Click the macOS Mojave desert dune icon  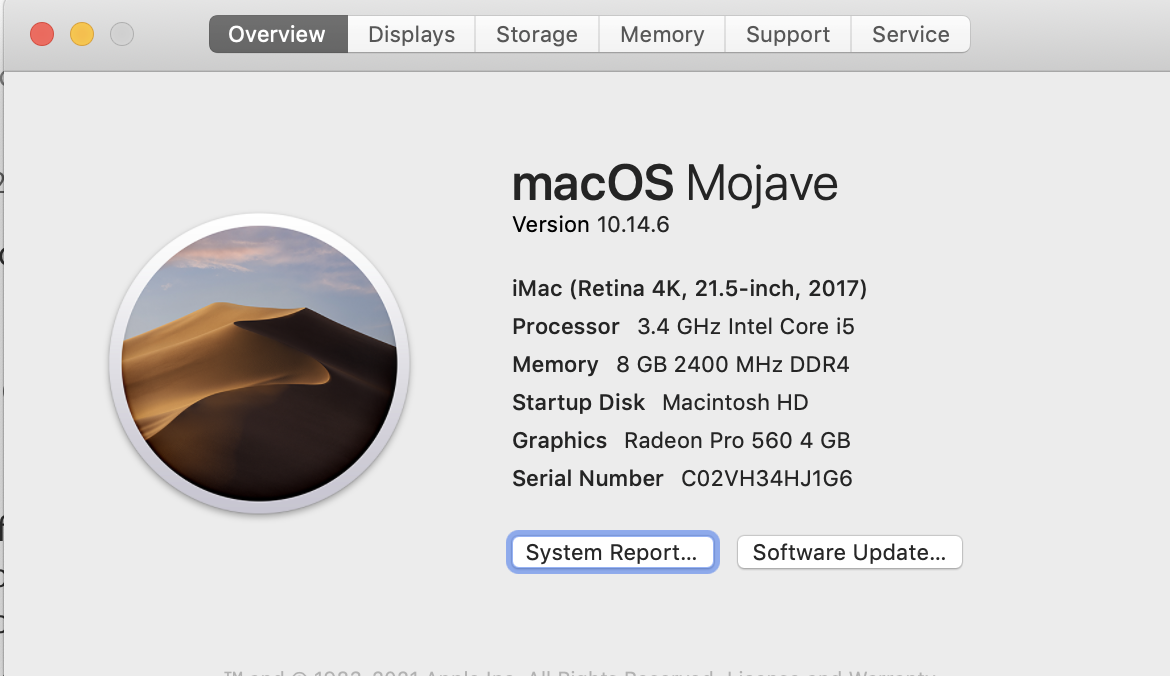(x=259, y=364)
